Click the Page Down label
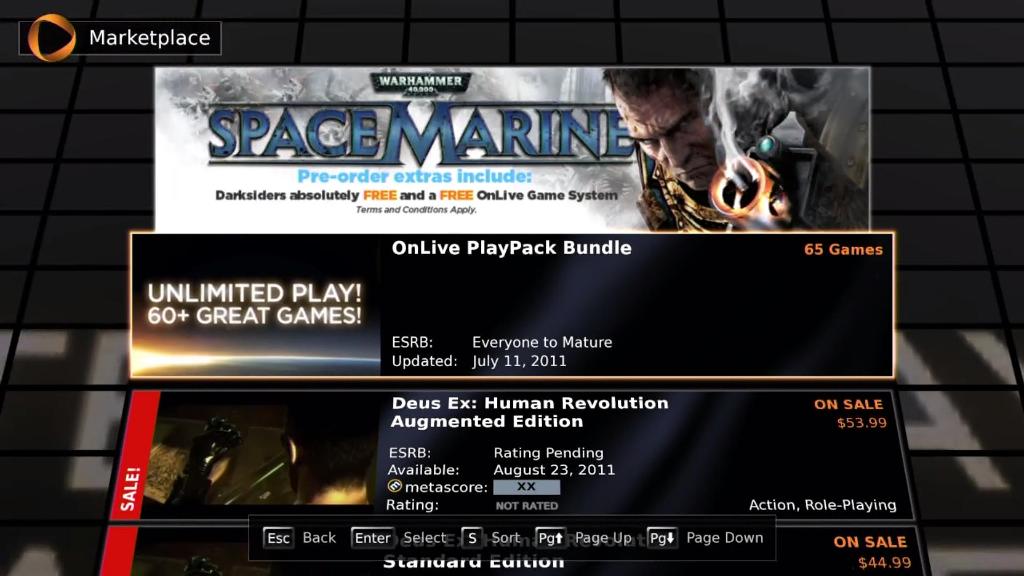This screenshot has width=1024, height=576. [x=724, y=538]
